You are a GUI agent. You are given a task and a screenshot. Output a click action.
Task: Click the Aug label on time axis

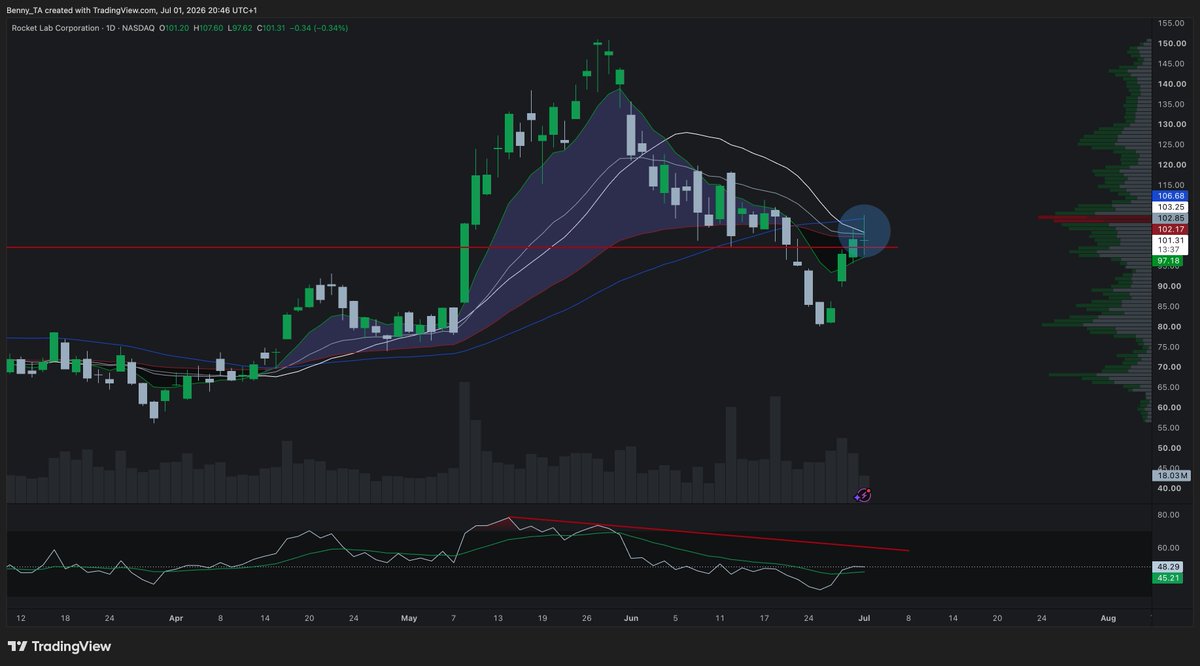(1107, 619)
